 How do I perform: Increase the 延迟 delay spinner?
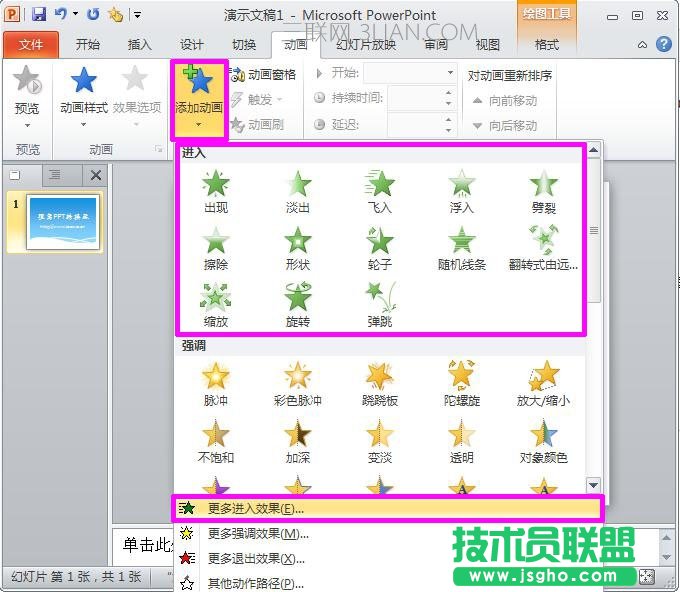pyautogui.click(x=448, y=119)
